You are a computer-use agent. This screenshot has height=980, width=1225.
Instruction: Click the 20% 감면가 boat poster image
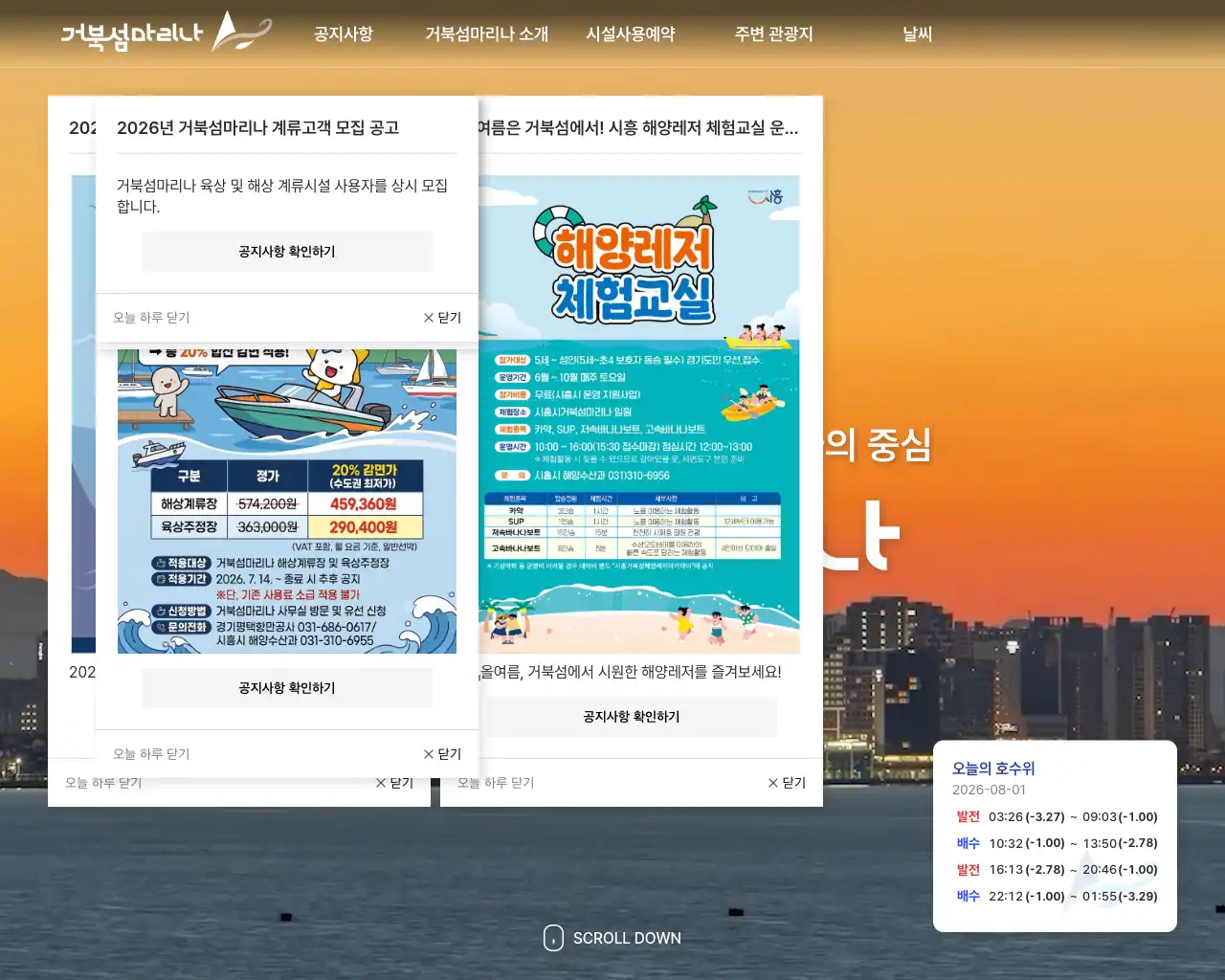(x=287, y=501)
